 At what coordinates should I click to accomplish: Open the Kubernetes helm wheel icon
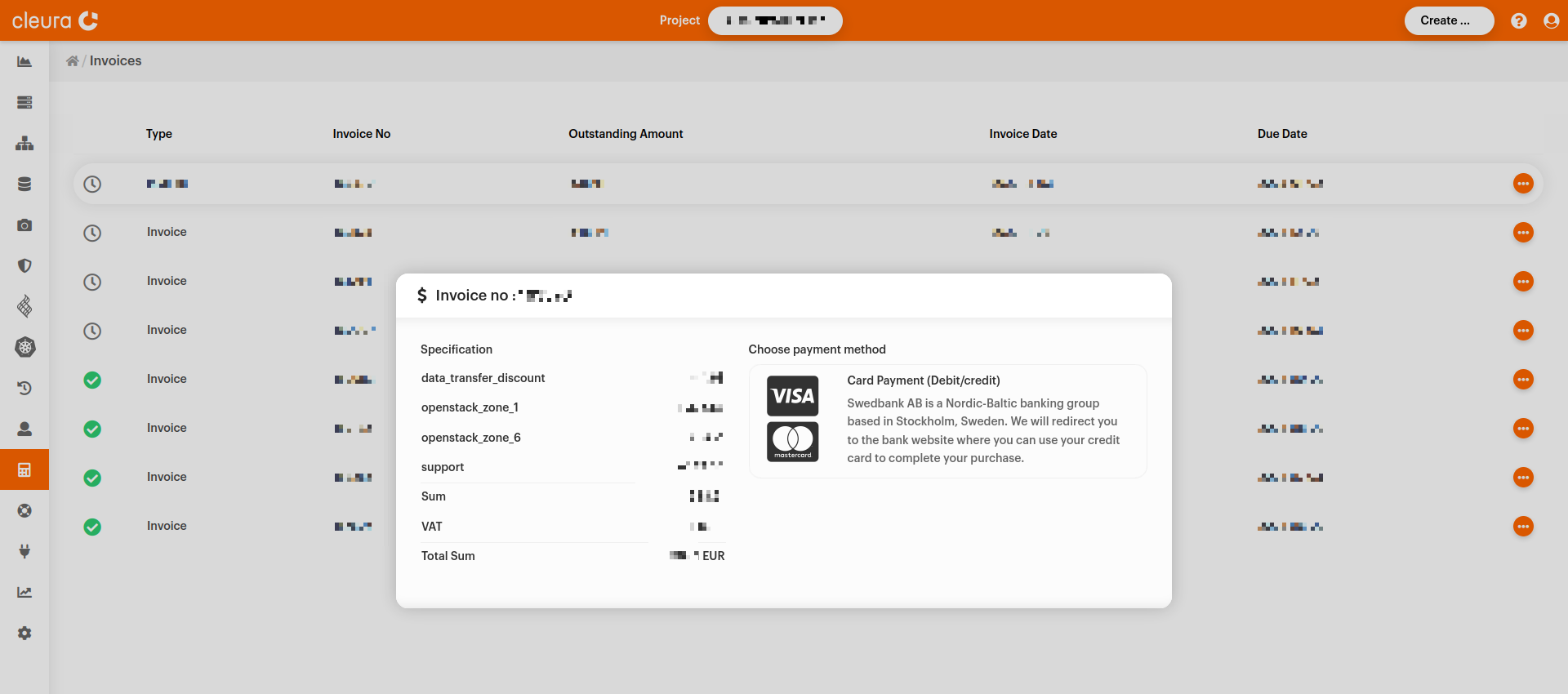[24, 348]
